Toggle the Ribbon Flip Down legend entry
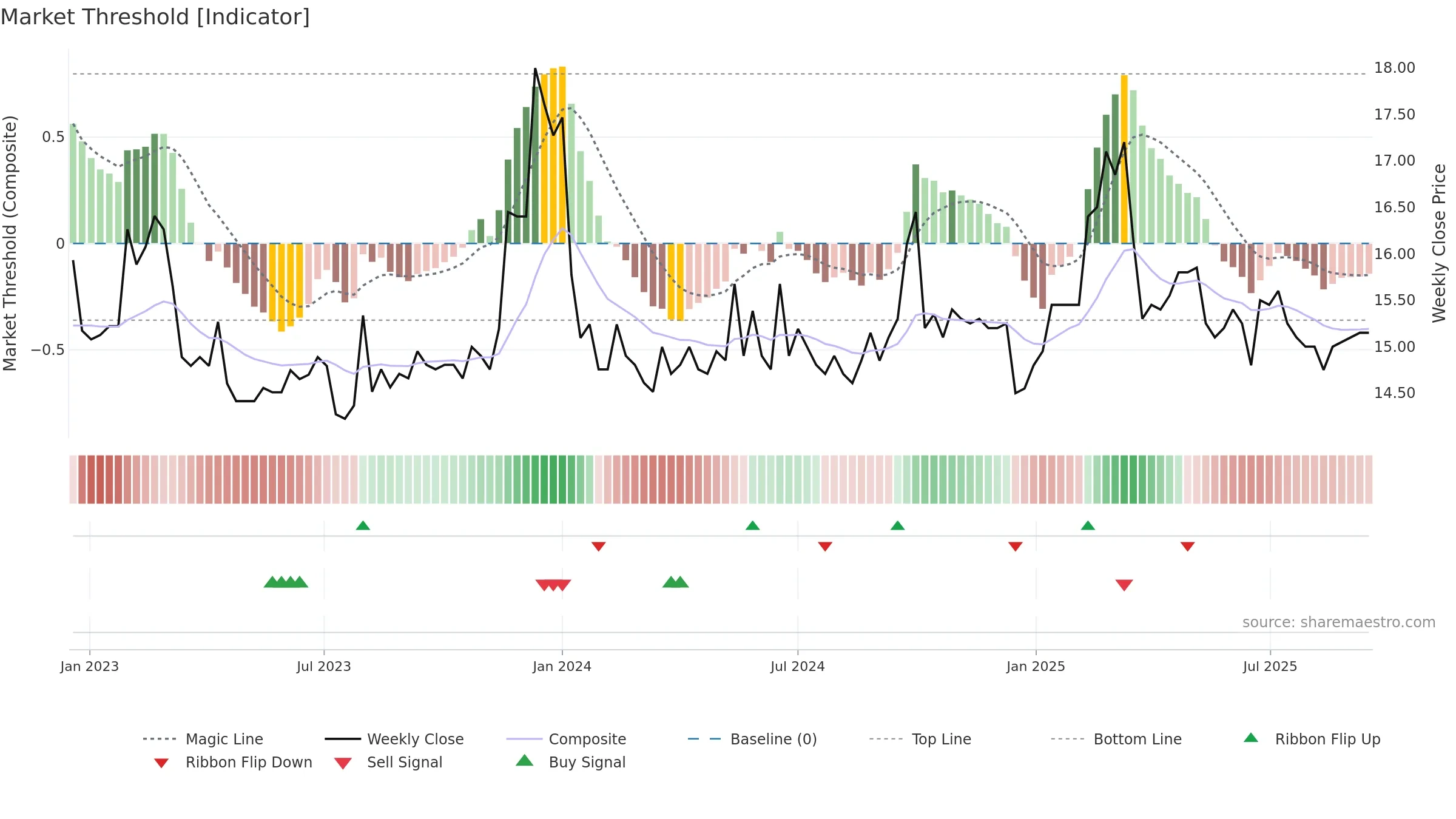 (x=232, y=762)
